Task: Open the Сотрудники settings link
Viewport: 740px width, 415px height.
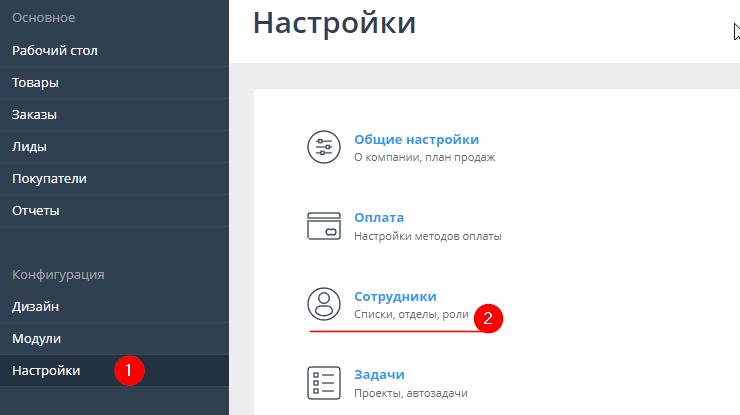Action: click(x=395, y=296)
